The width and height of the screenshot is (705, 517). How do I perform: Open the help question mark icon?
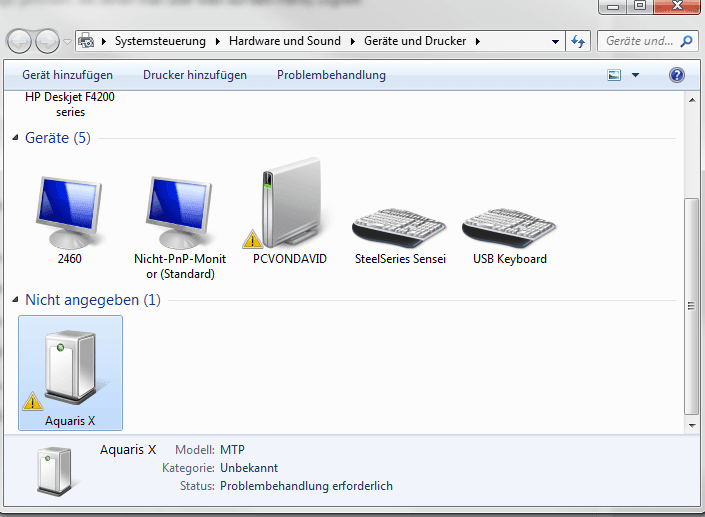[677, 75]
